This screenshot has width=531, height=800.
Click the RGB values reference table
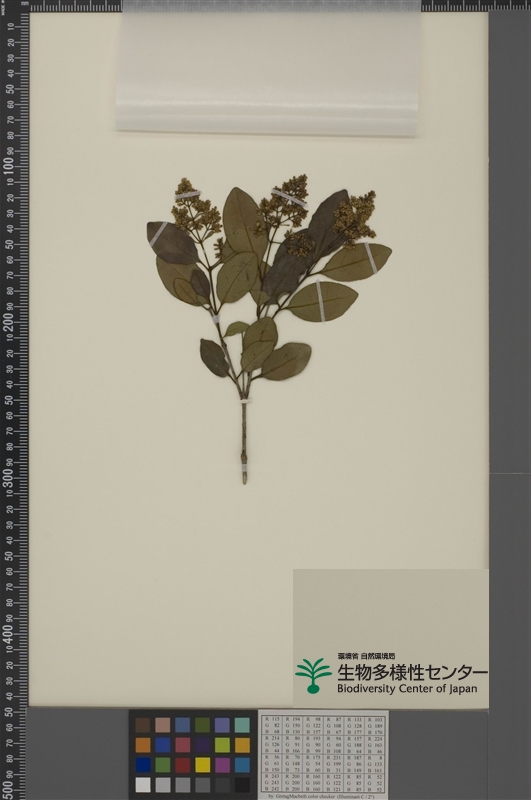[323, 754]
